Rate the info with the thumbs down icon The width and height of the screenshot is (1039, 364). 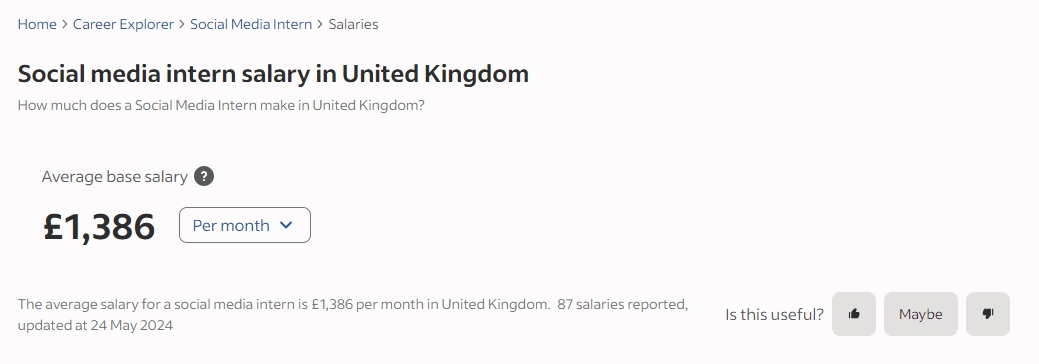[988, 314]
